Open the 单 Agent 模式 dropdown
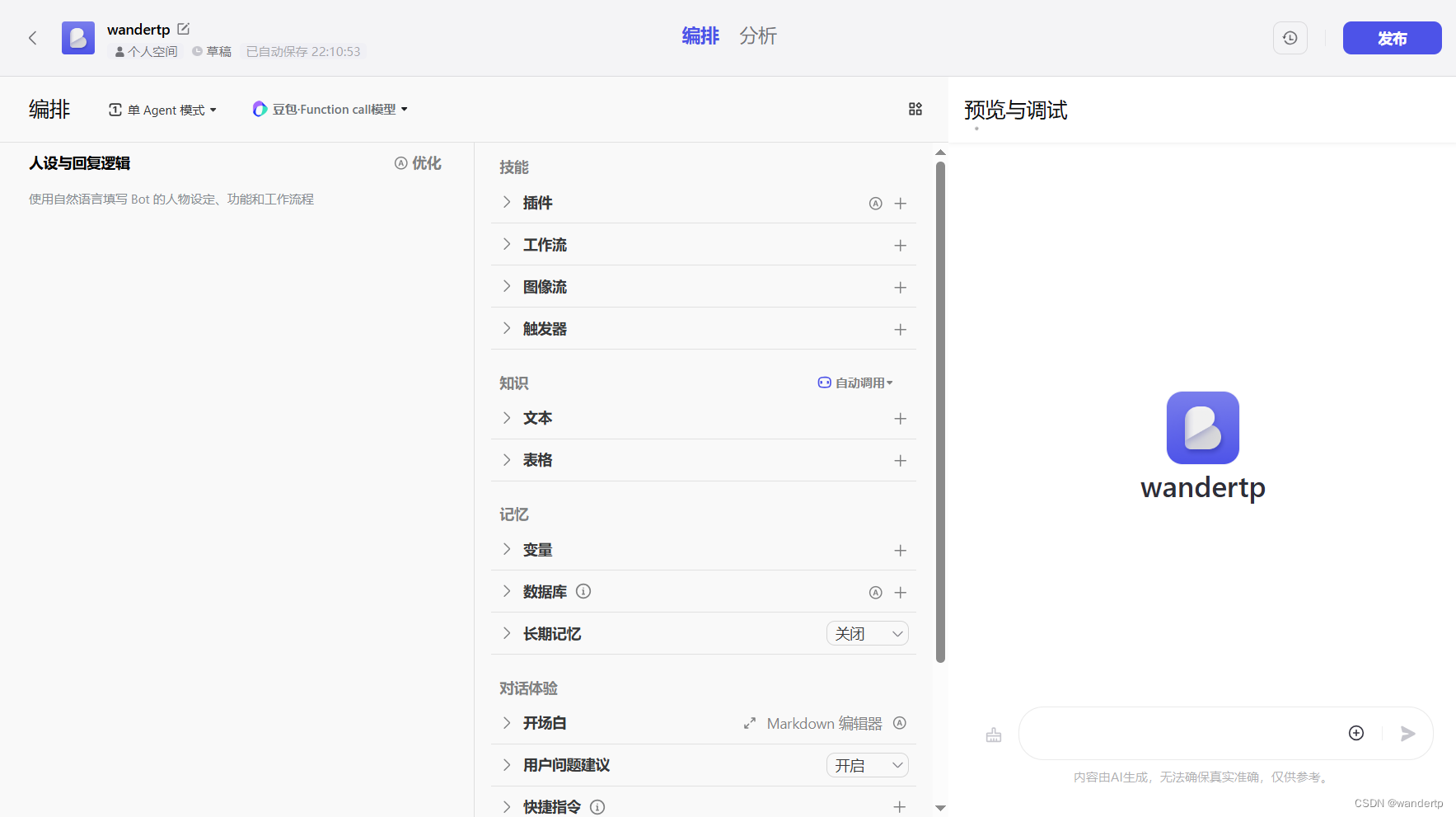The image size is (1456, 817). (162, 110)
